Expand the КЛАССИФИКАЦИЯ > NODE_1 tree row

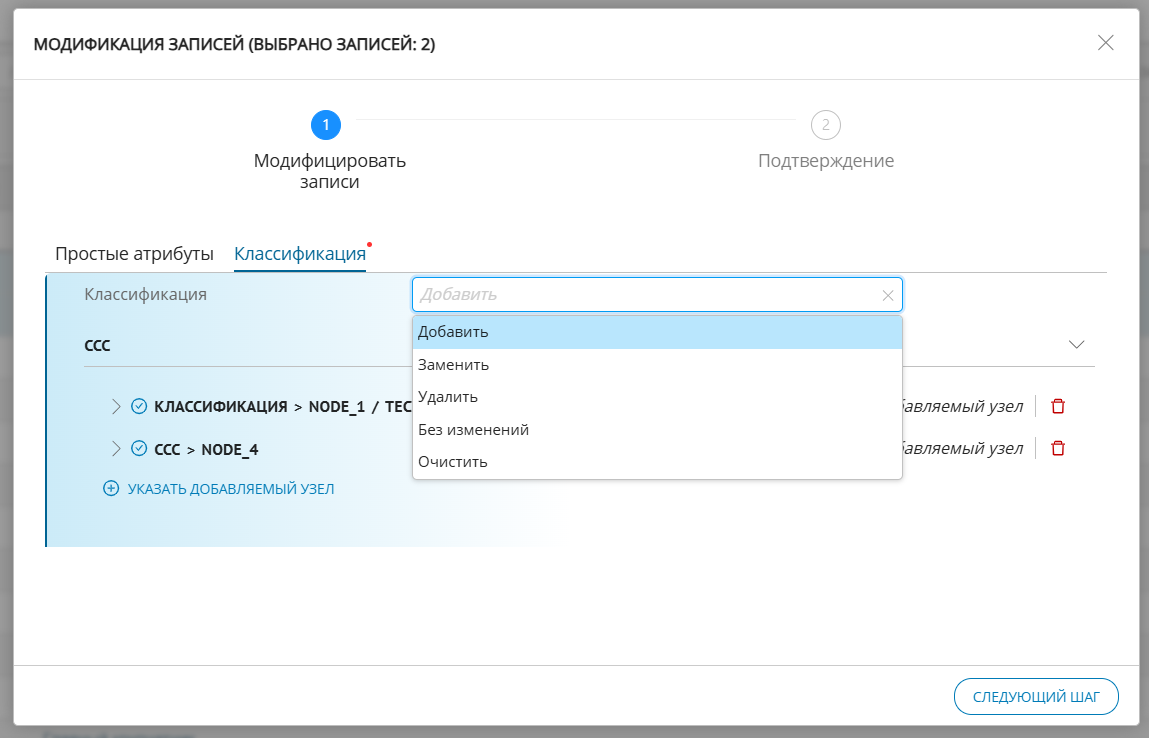coord(116,406)
